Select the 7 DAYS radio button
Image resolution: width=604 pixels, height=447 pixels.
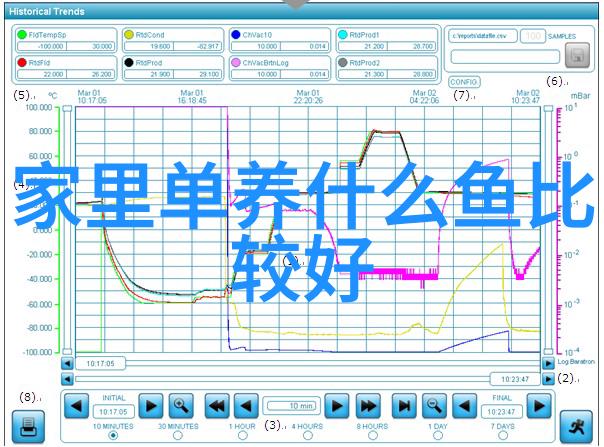pos(503,435)
